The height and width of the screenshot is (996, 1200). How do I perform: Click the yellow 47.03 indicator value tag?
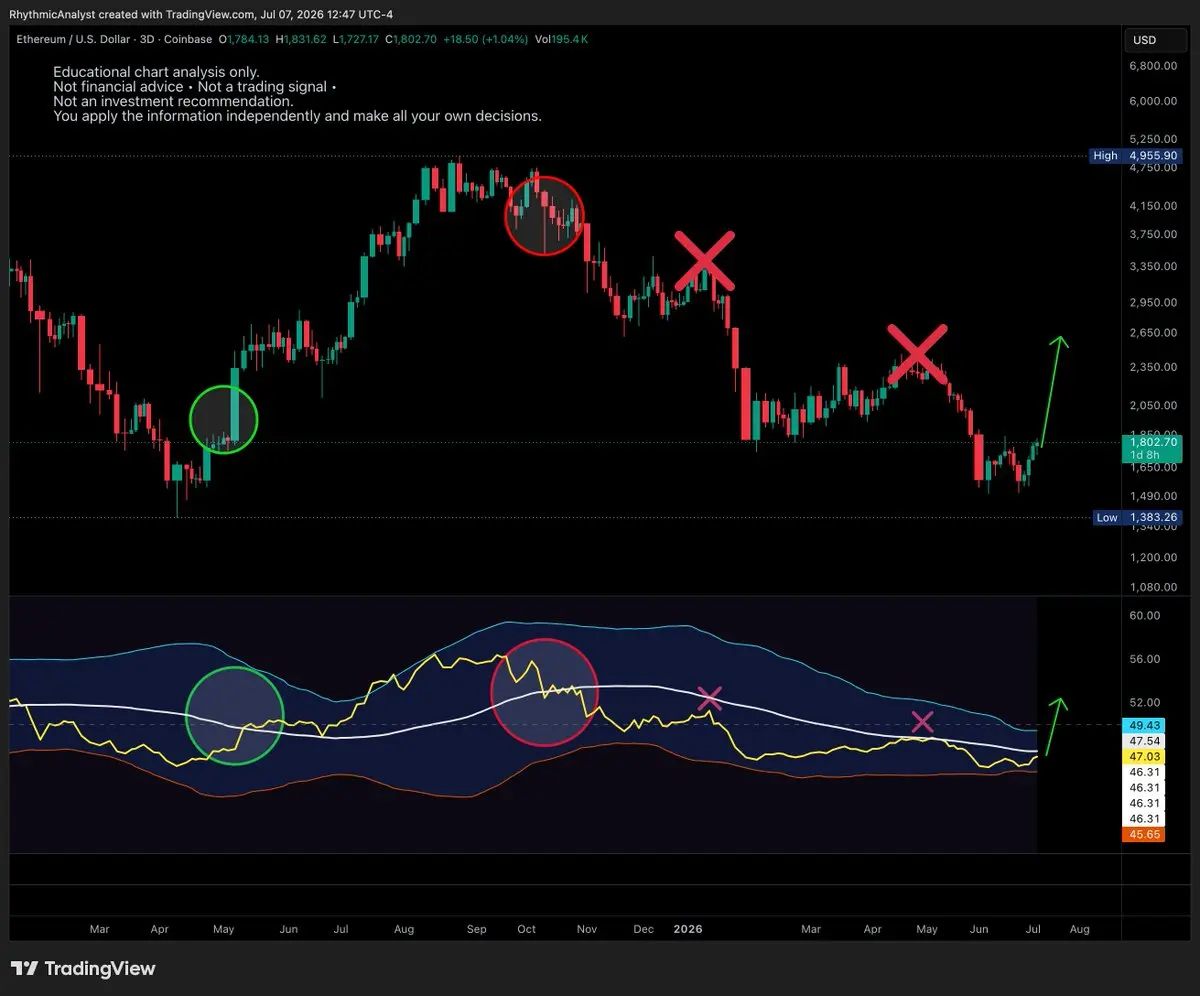tap(1144, 757)
